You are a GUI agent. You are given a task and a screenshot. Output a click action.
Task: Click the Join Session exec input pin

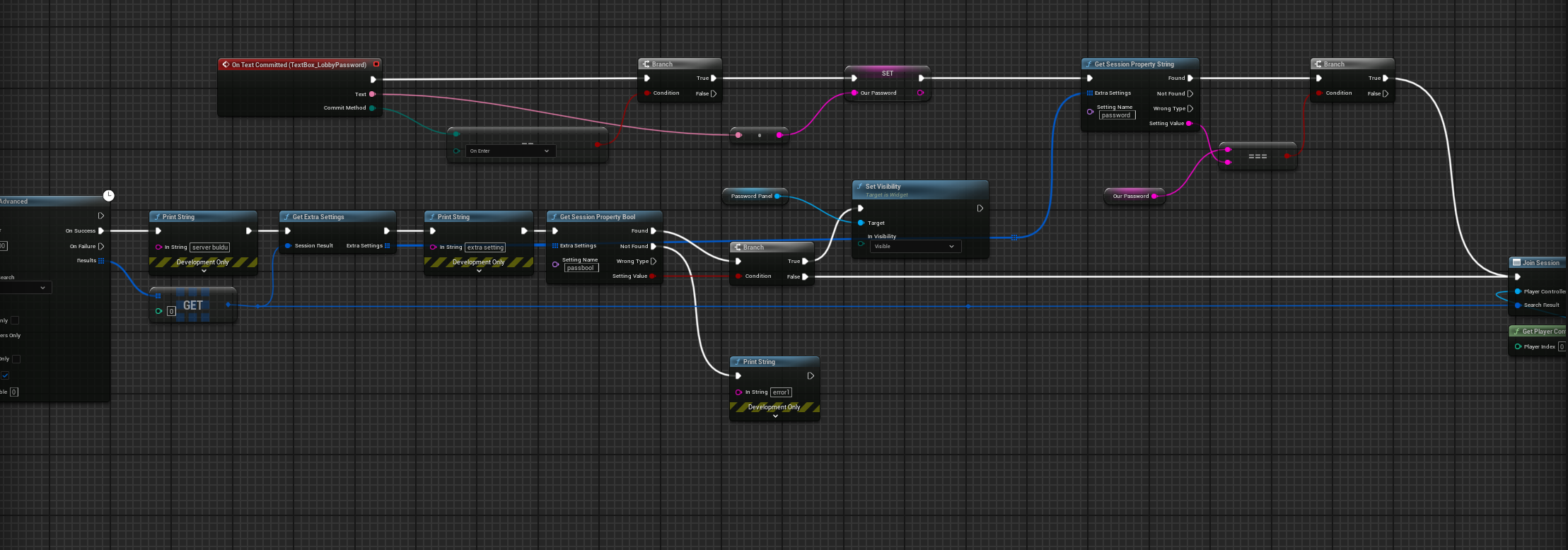tap(1518, 277)
